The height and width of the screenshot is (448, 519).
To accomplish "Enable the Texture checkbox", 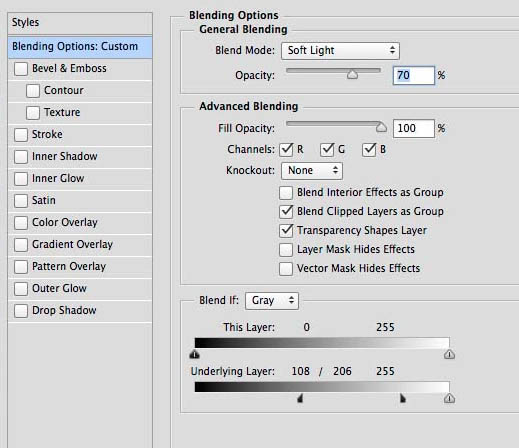I will click(x=33, y=113).
